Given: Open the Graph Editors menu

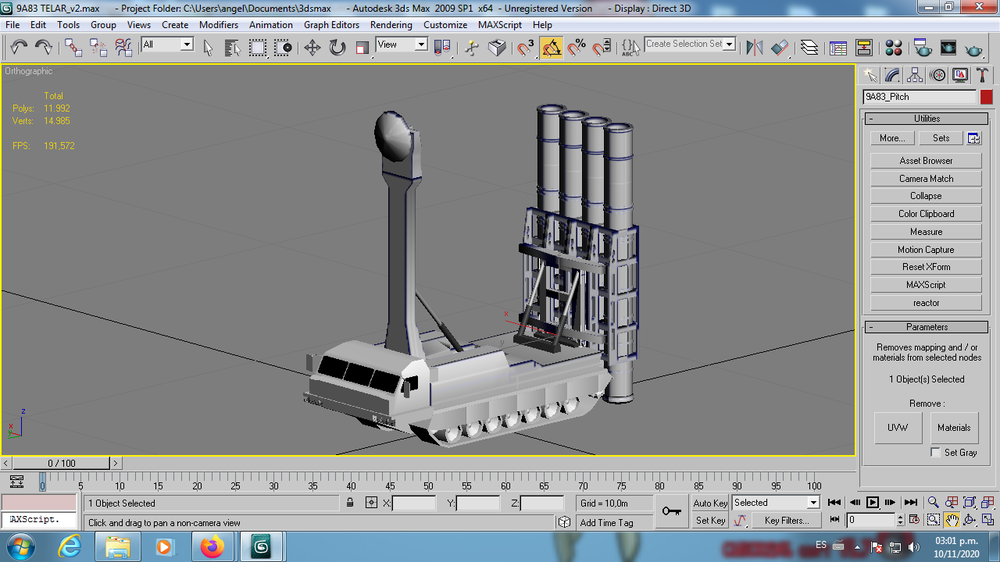Looking at the screenshot, I should tap(331, 25).
